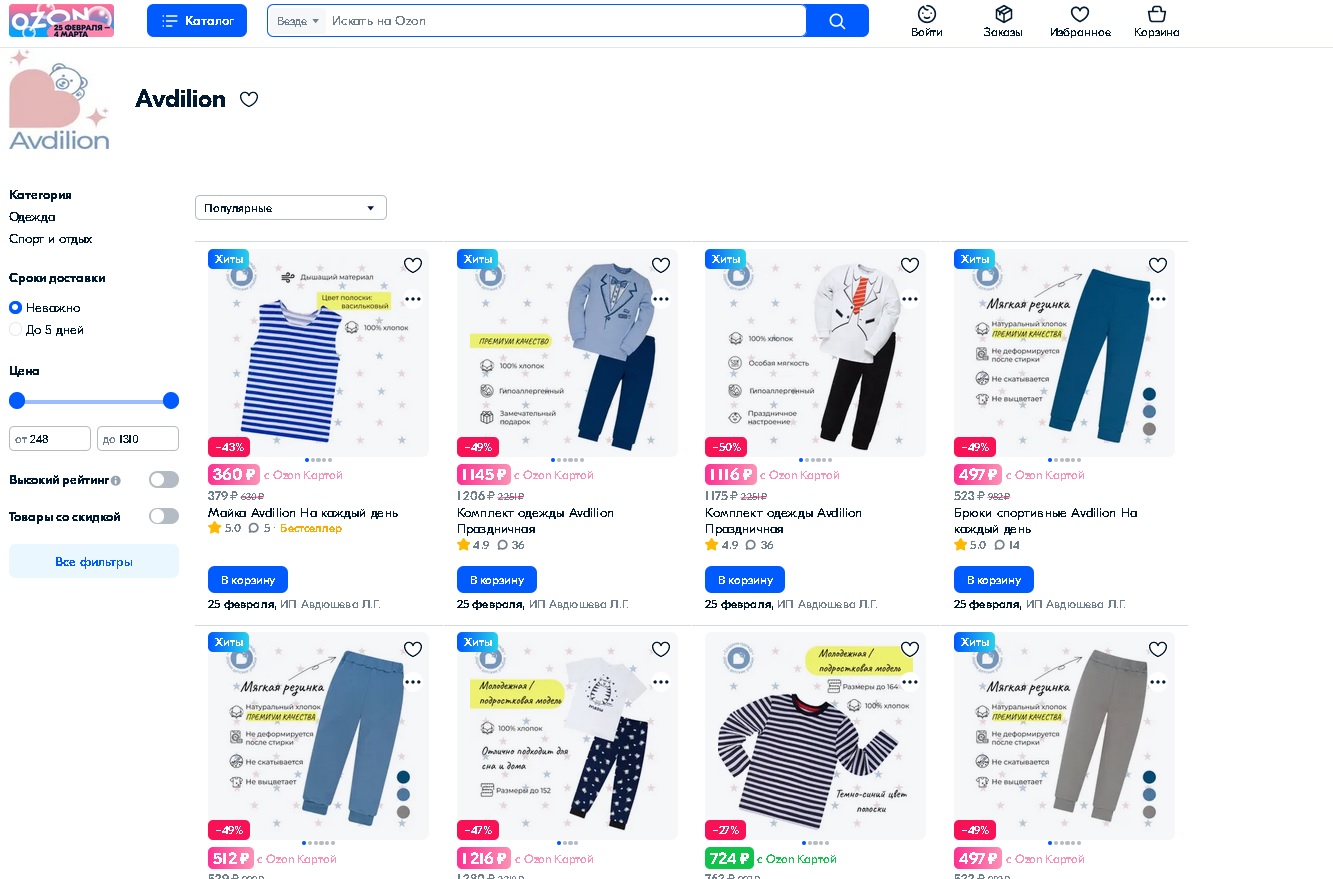Click Бестселлер label under Майка
This screenshot has height=879, width=1333.
[x=310, y=528]
